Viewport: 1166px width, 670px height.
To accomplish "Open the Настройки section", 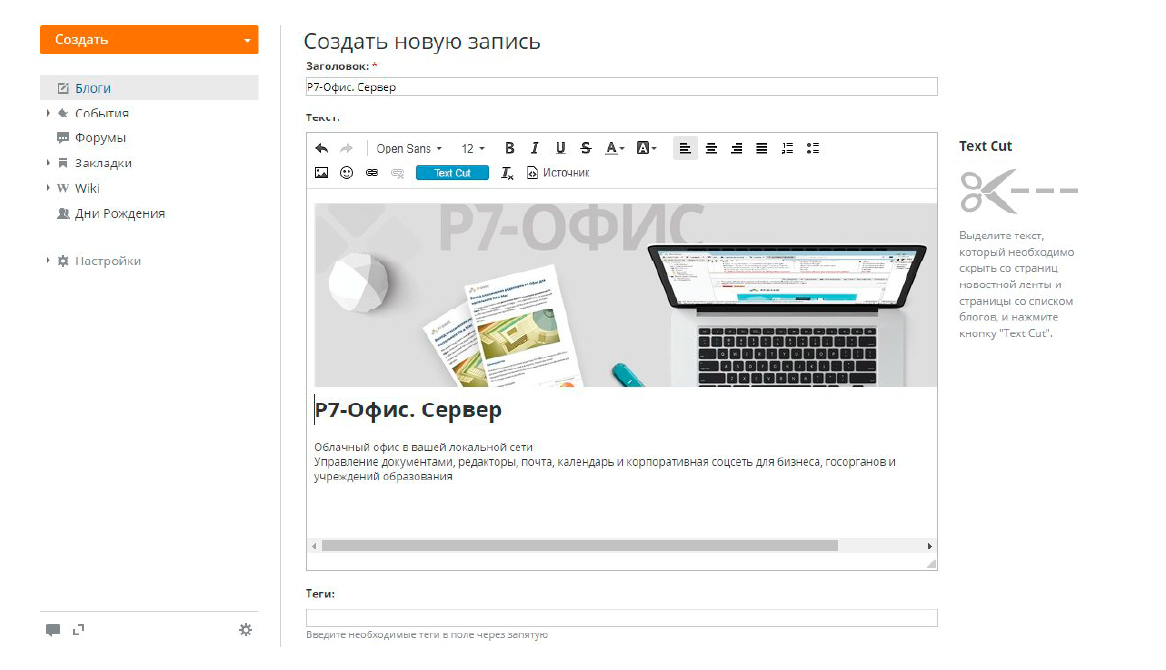I will coord(108,261).
